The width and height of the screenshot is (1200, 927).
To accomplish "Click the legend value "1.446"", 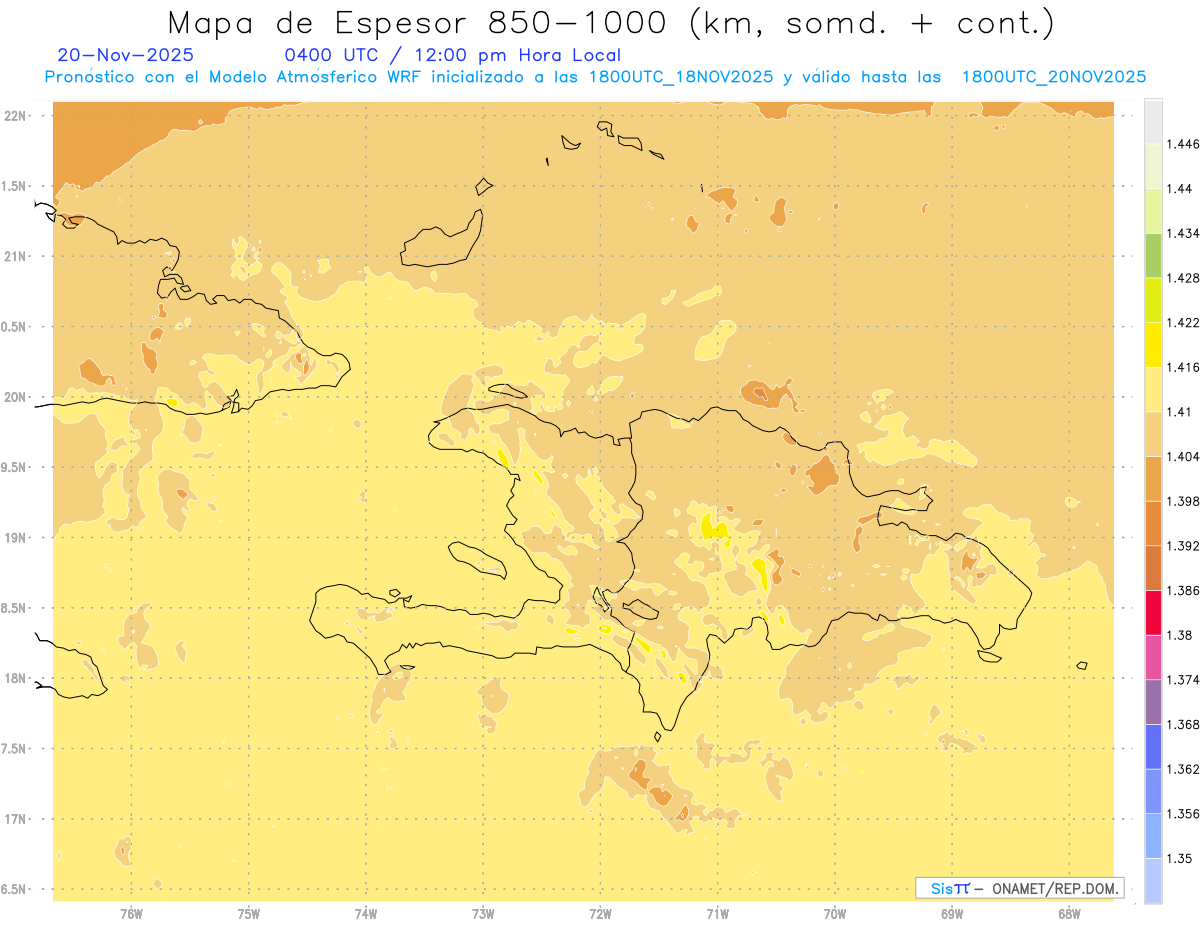I will [1182, 144].
